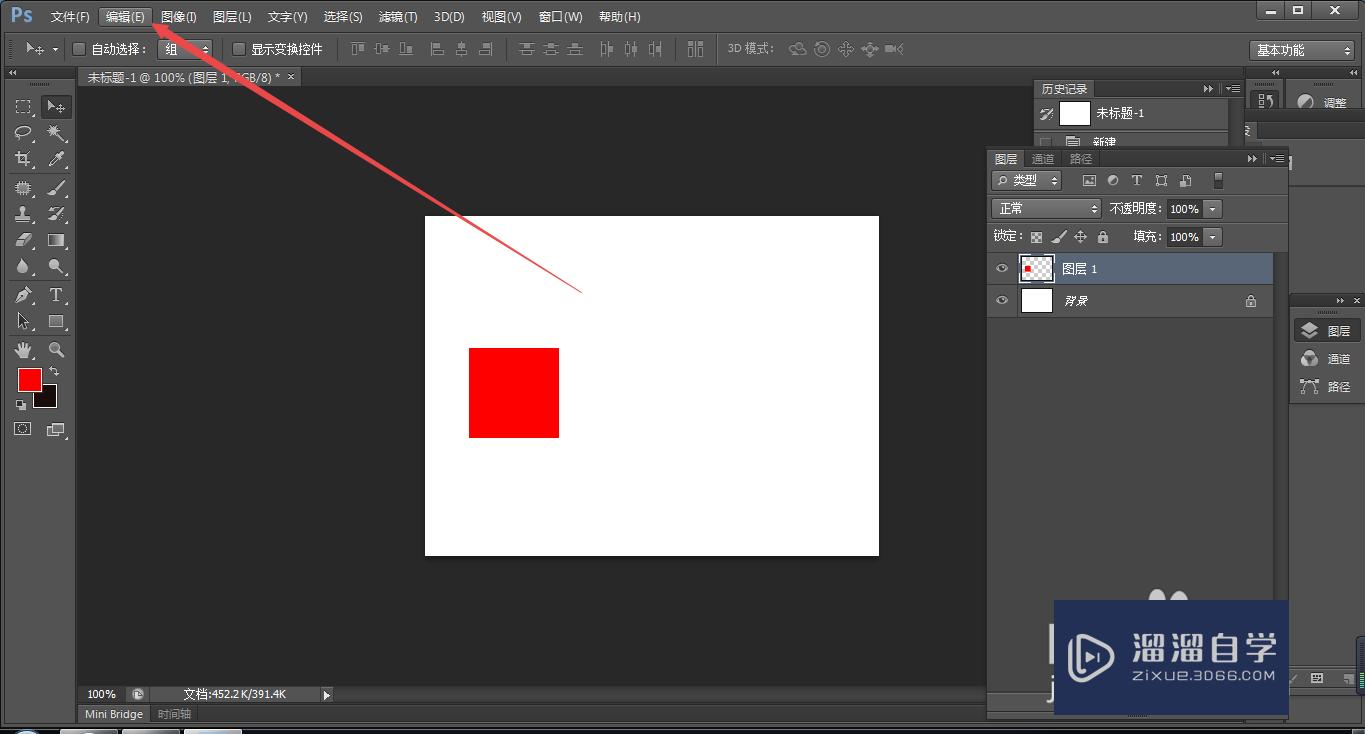Open the Mini Bridge tab
1365x734 pixels.
click(114, 714)
